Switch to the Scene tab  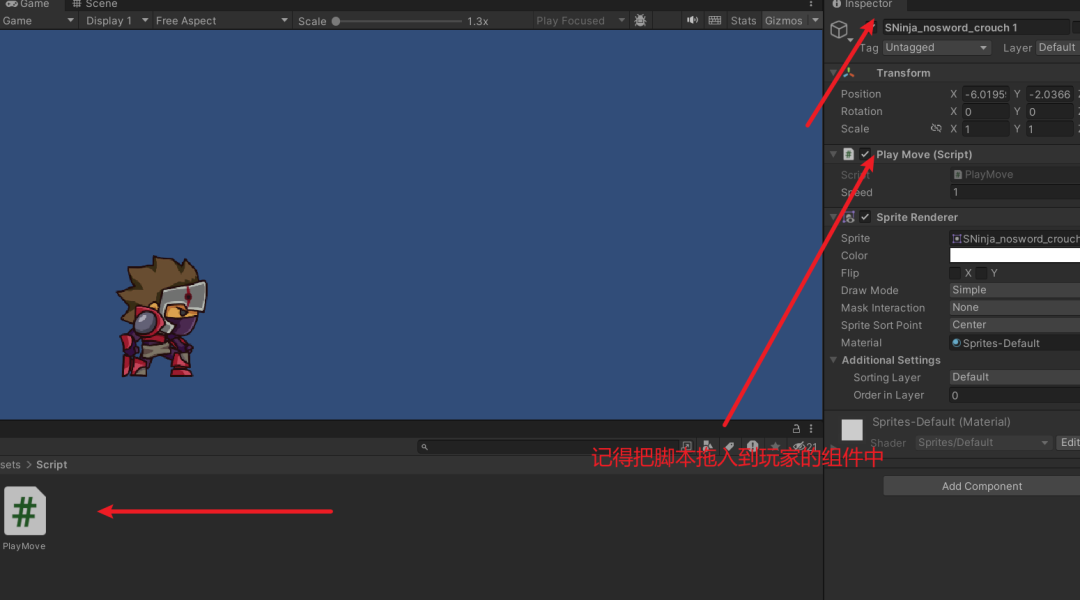95,4
